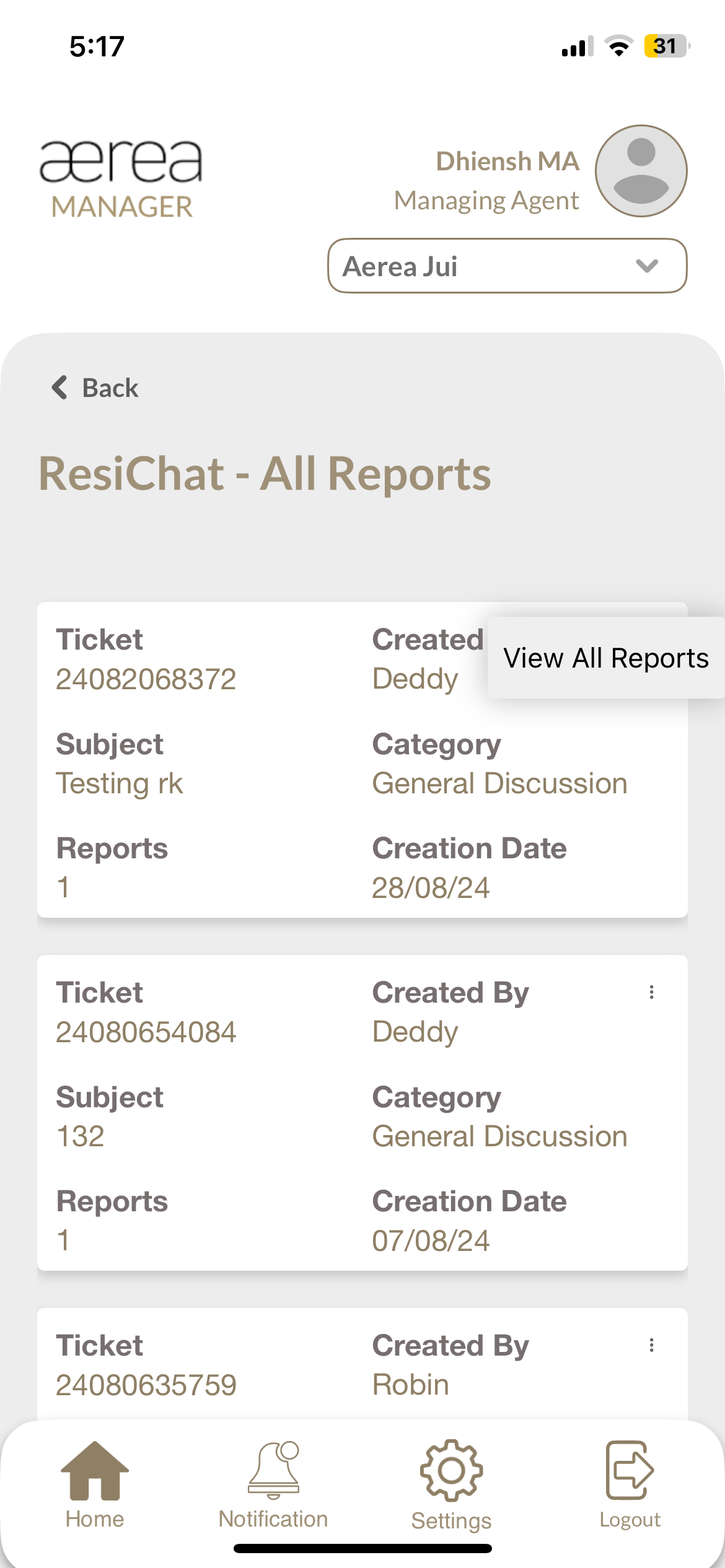Screen dimensions: 725x1568
Task: Open Notification bell icon
Action: point(273,1470)
